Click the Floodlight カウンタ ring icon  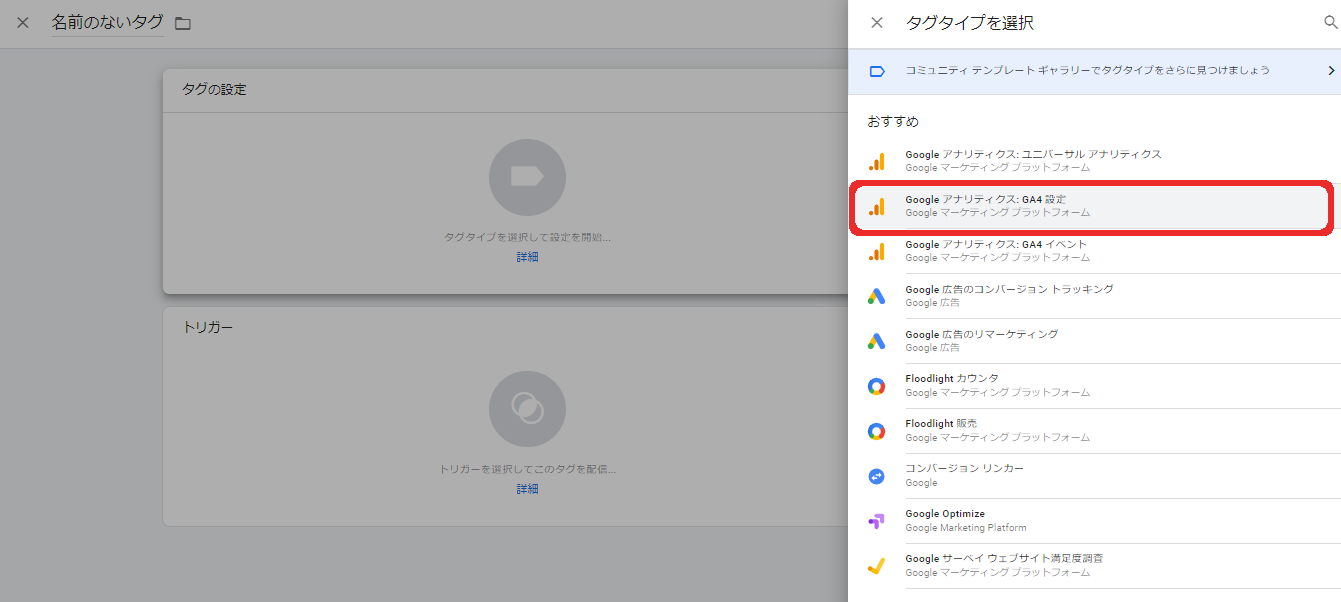tap(876, 386)
